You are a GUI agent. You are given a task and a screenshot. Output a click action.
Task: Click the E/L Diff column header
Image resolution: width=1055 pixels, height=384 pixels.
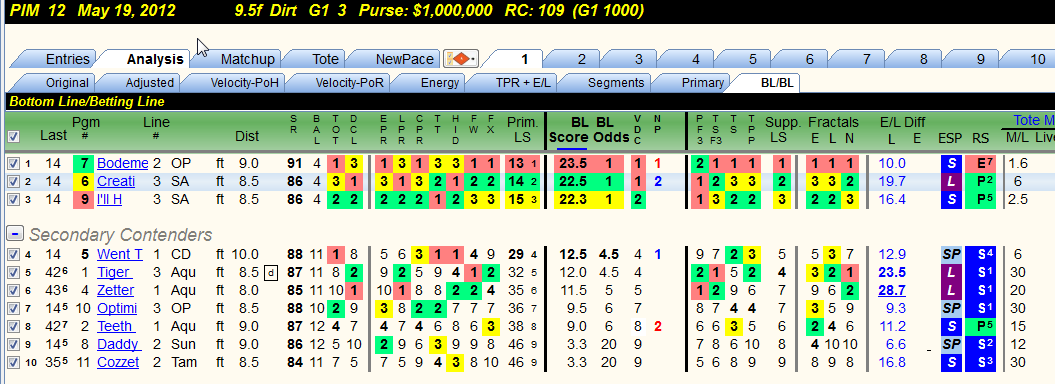click(902, 122)
